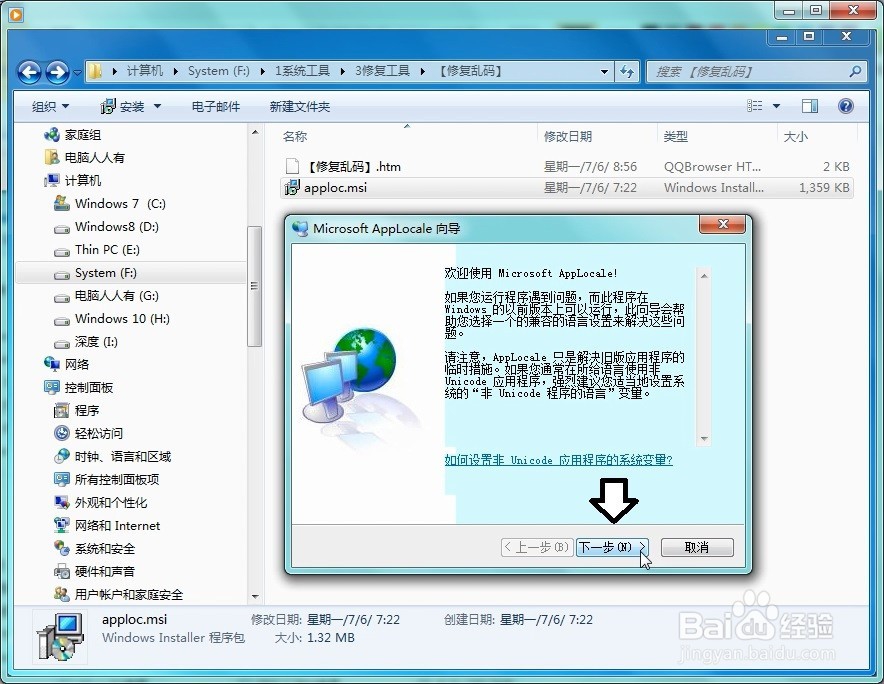Screen dimensions: 884x684
Task: Sort files by the 类型 column
Action: click(675, 136)
